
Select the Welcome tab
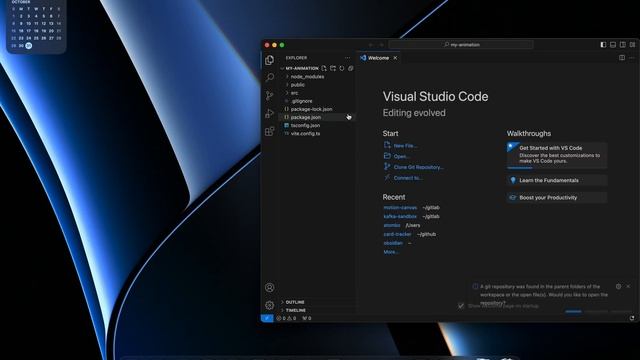click(x=378, y=58)
